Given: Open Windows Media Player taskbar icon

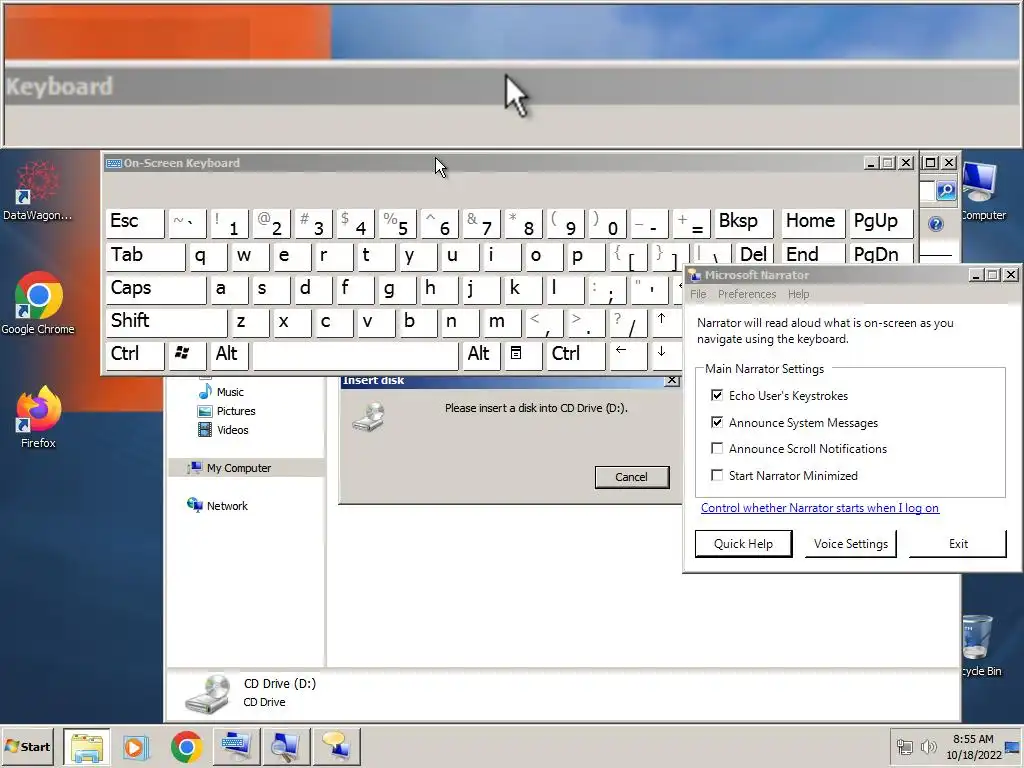Looking at the screenshot, I should pyautogui.click(x=136, y=746).
